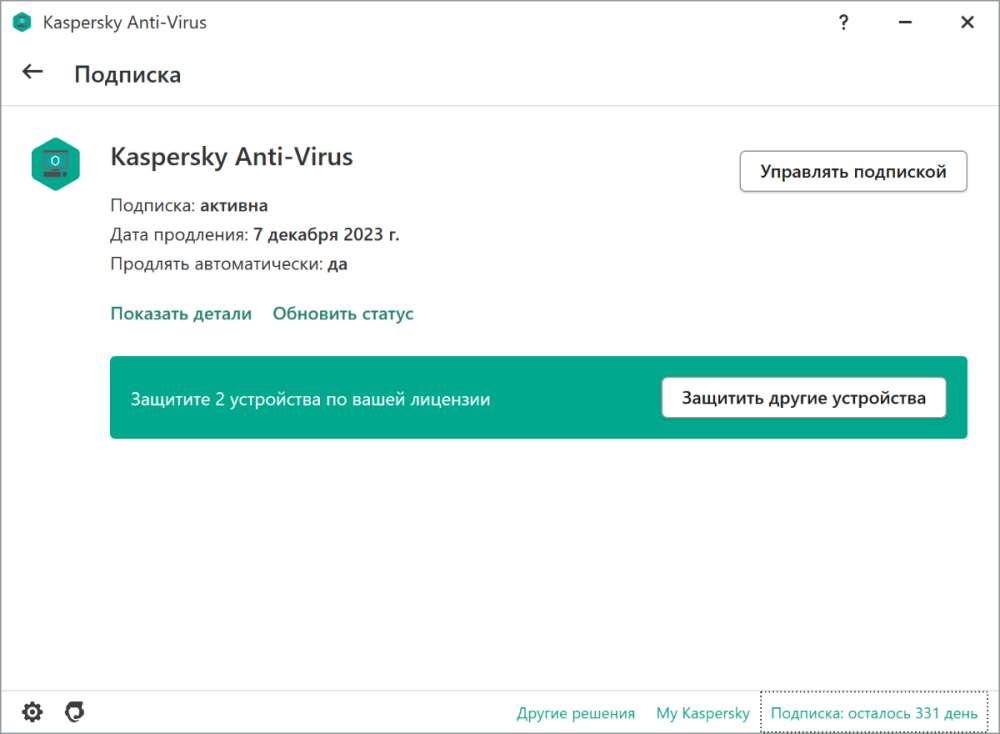Click the Kaspersky hexagon product icon

click(x=55, y=164)
